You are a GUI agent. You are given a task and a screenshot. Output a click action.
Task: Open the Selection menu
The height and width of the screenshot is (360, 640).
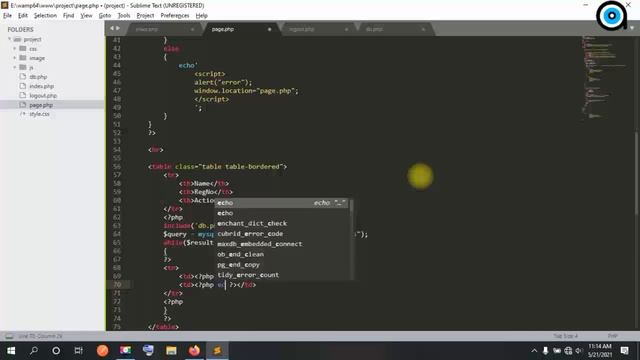[45, 16]
